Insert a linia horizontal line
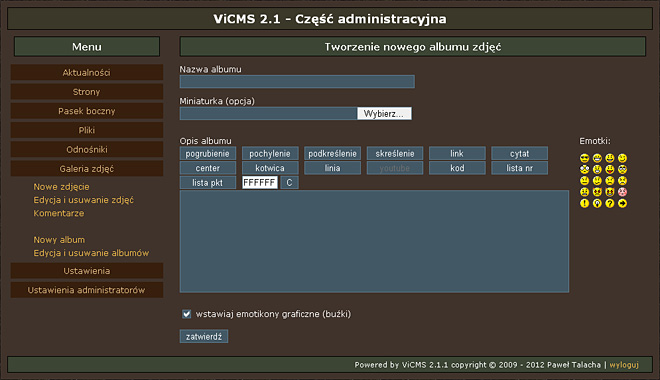Screen dimensions: 660x380 click(332, 168)
